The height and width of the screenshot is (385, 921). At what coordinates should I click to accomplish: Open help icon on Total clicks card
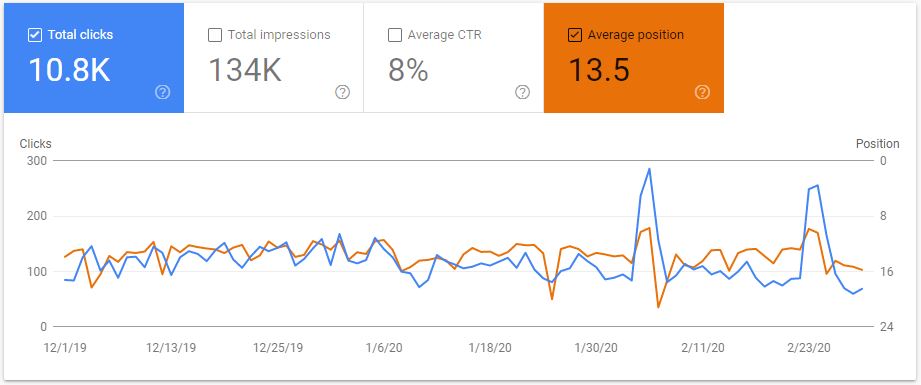163,92
